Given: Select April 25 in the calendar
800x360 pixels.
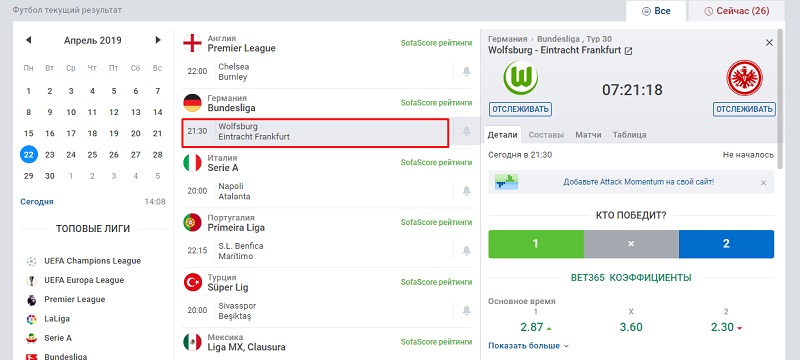Looking at the screenshot, I should click(x=92, y=155).
